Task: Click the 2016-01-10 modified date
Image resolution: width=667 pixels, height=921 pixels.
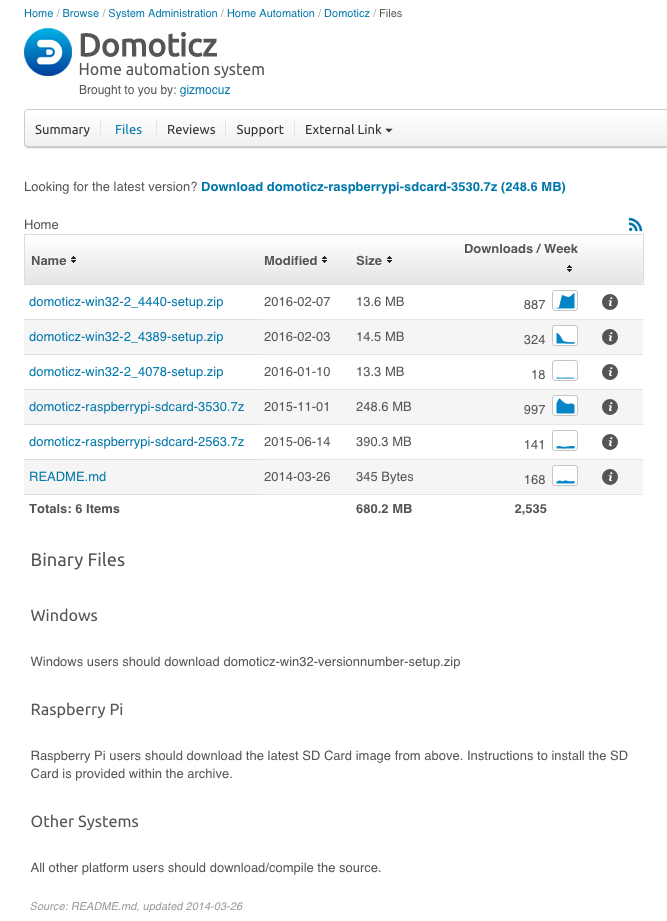Action: coord(297,371)
